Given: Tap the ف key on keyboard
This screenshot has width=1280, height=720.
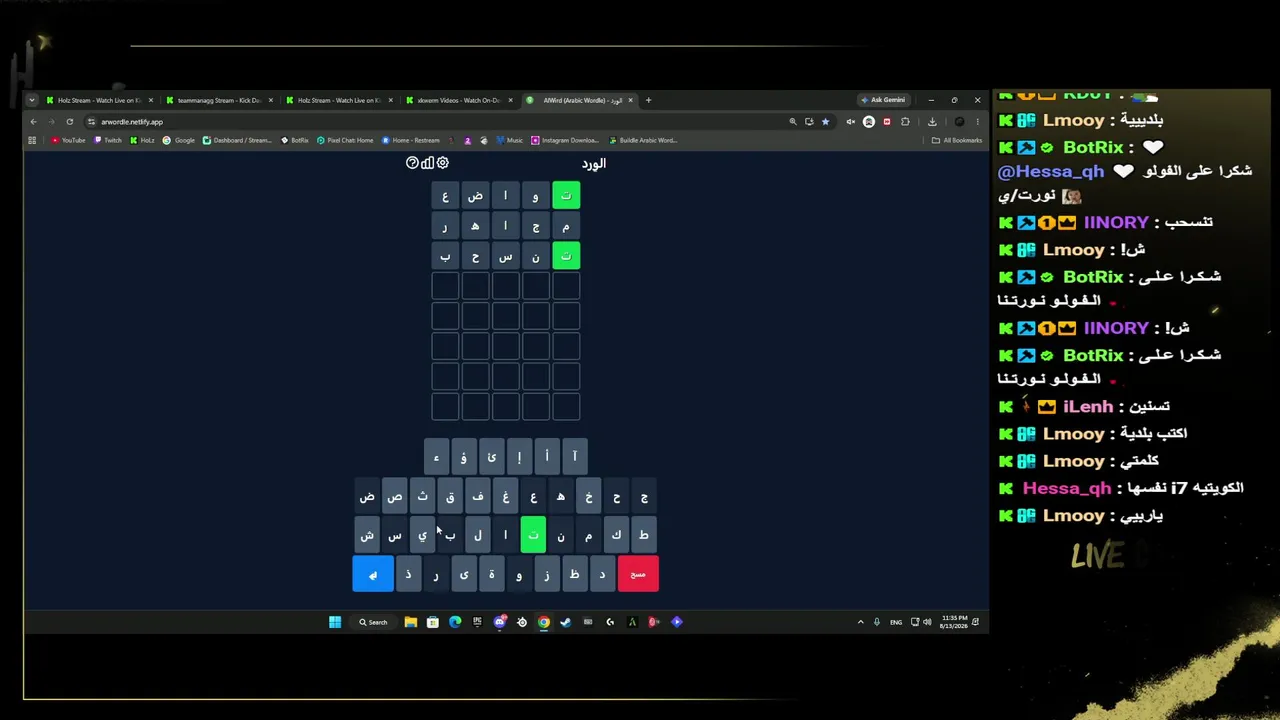Looking at the screenshot, I should 478,497.
